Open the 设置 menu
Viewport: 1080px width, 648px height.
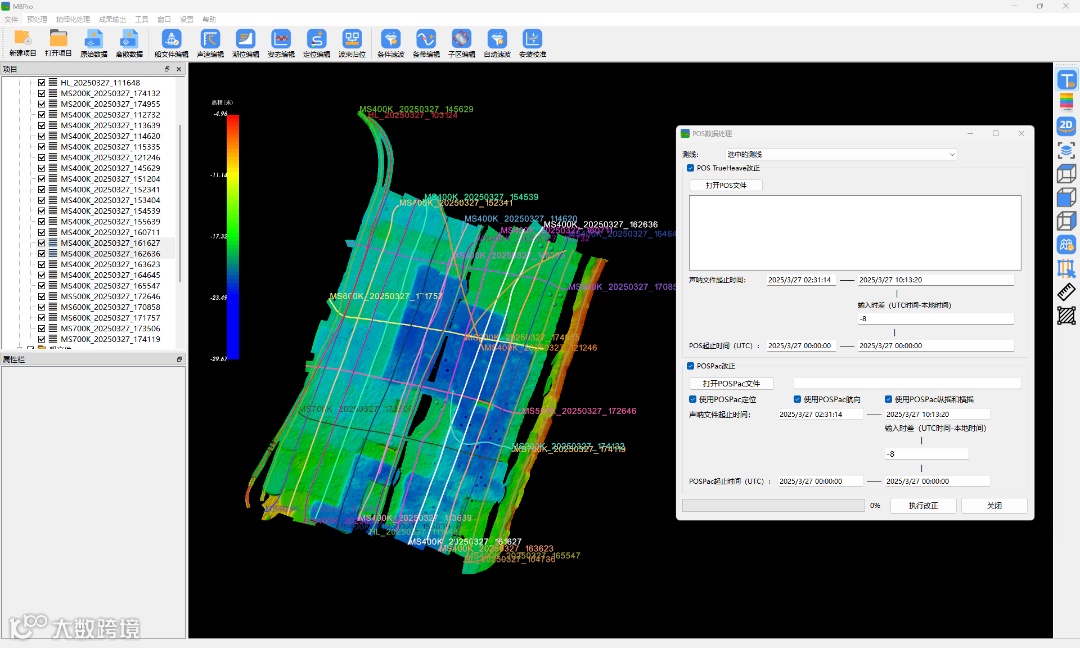click(x=187, y=19)
